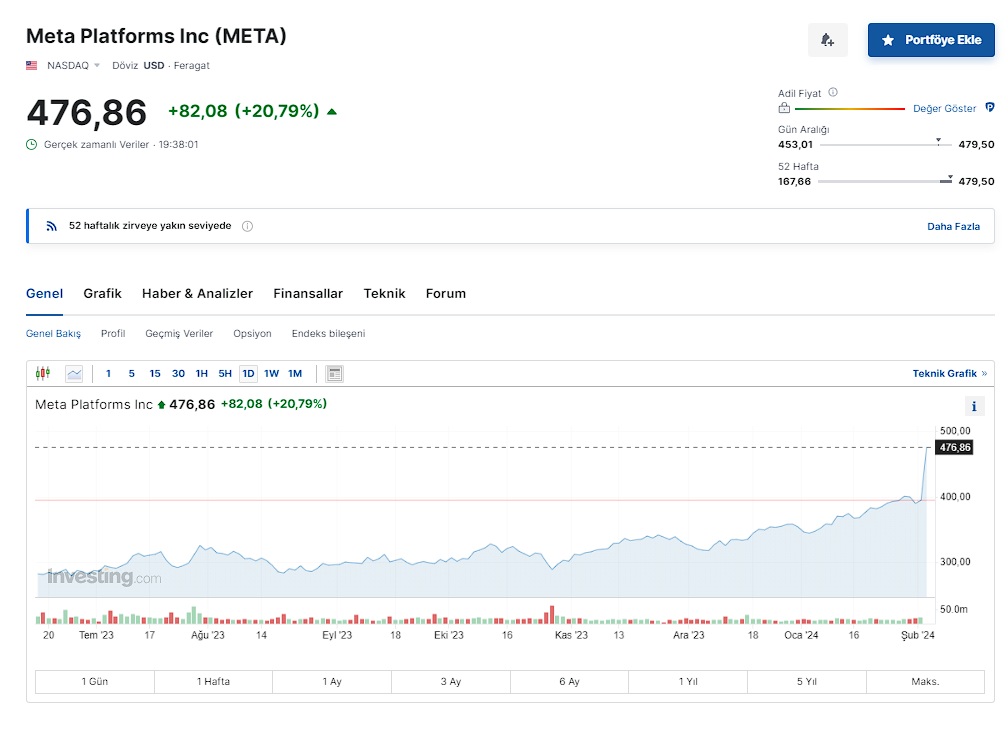Expand Daha Fazla in the 52-week notice
The height and width of the screenshot is (730, 1008).
point(953,226)
